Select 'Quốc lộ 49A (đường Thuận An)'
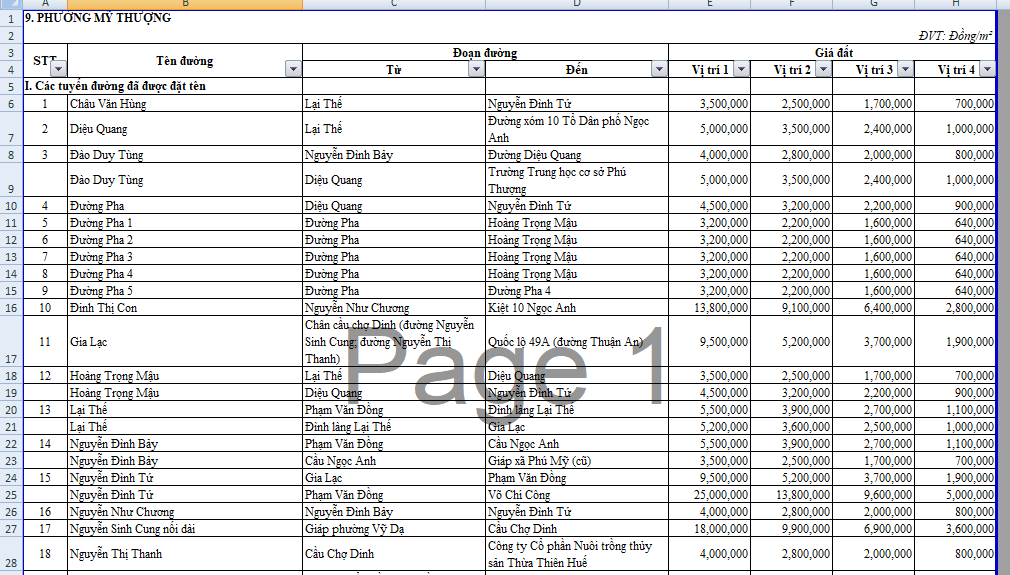1010x575 pixels. (x=576, y=341)
